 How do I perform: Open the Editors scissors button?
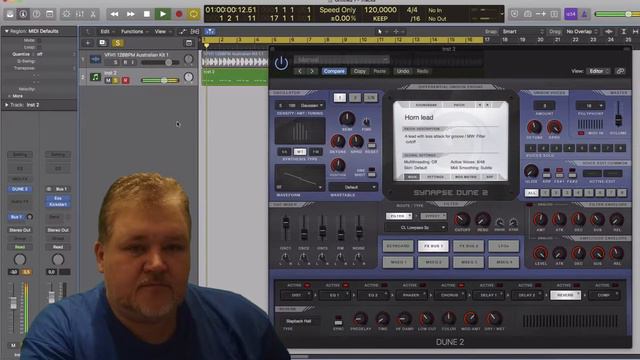click(93, 14)
